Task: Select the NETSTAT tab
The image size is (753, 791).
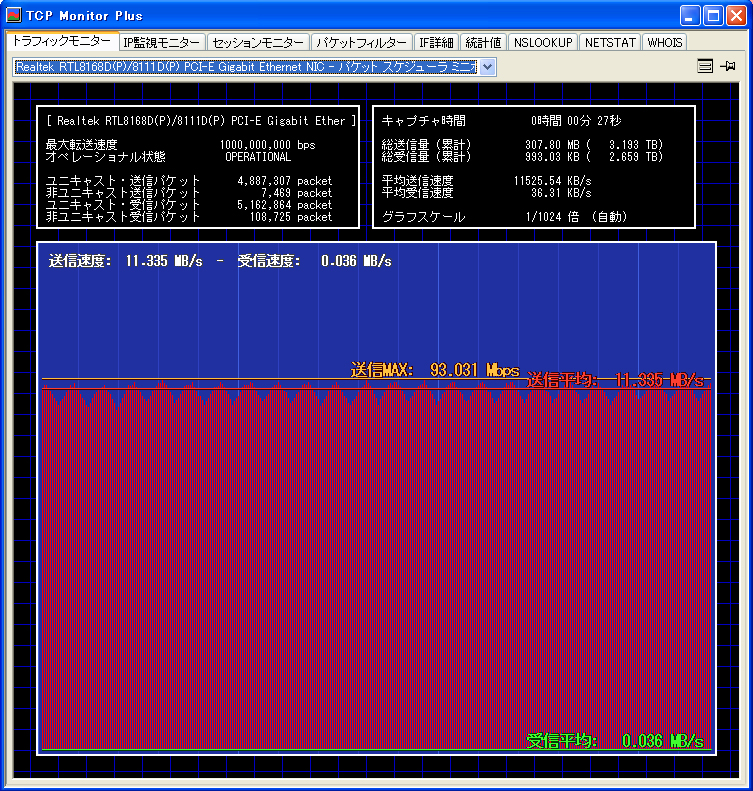Action: tap(610, 42)
